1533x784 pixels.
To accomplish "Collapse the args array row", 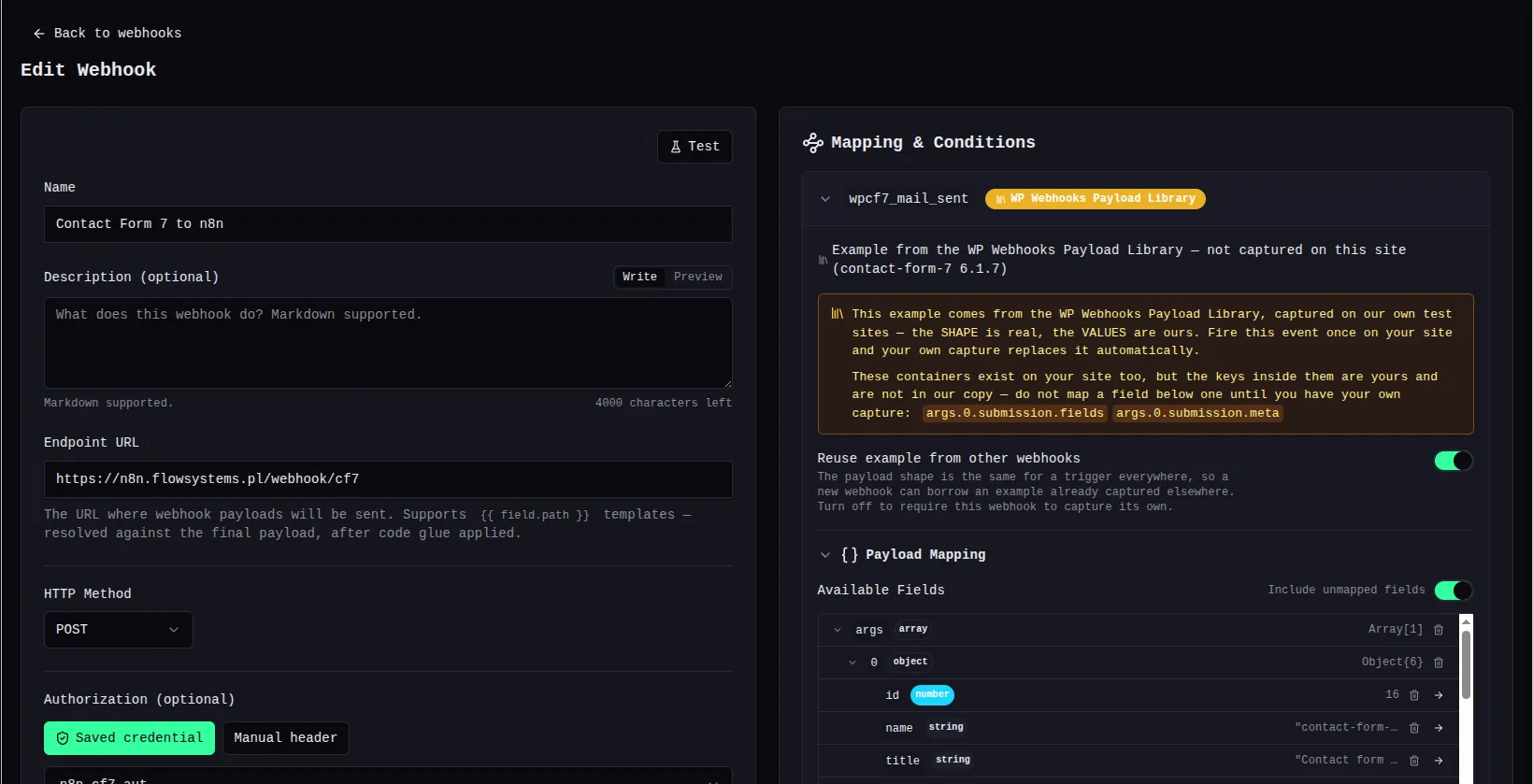I will (x=838, y=630).
